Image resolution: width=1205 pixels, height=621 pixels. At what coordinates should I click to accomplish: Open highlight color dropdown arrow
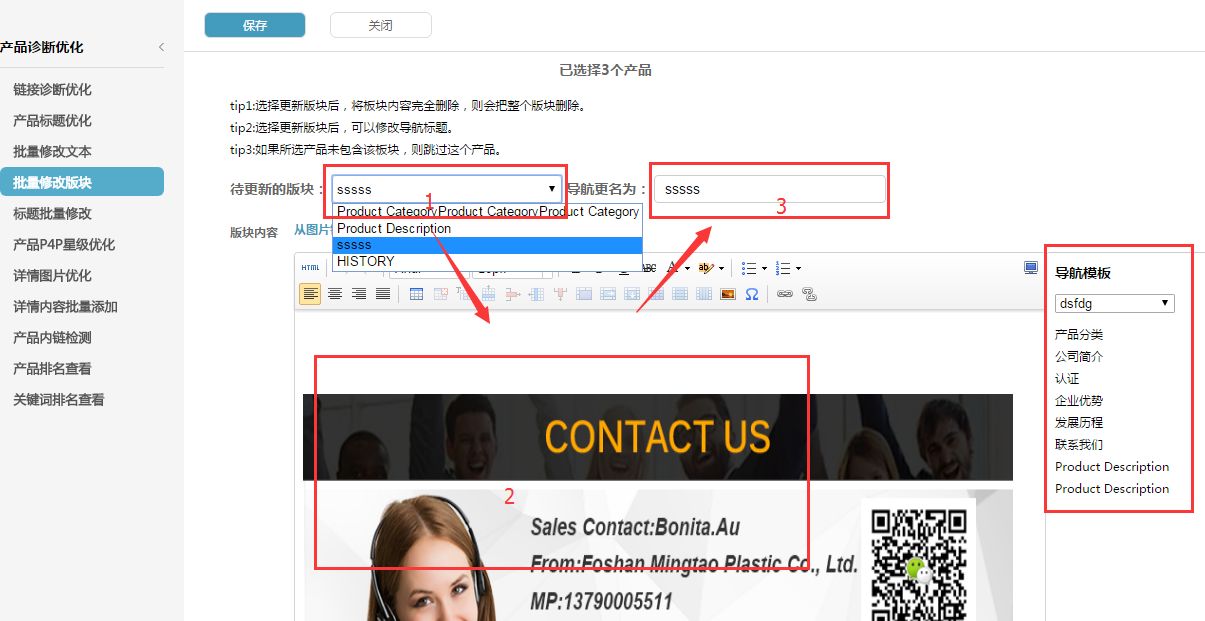[721, 268]
